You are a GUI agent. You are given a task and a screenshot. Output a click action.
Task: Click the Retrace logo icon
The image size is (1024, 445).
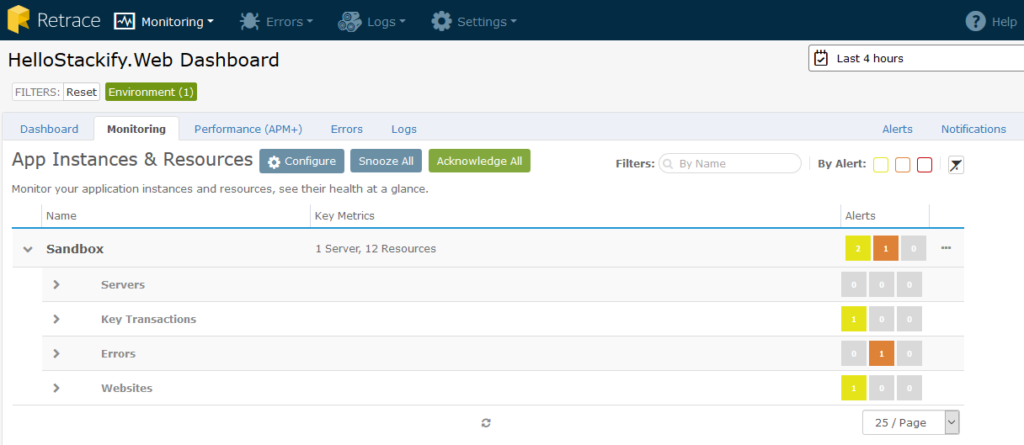(18, 20)
